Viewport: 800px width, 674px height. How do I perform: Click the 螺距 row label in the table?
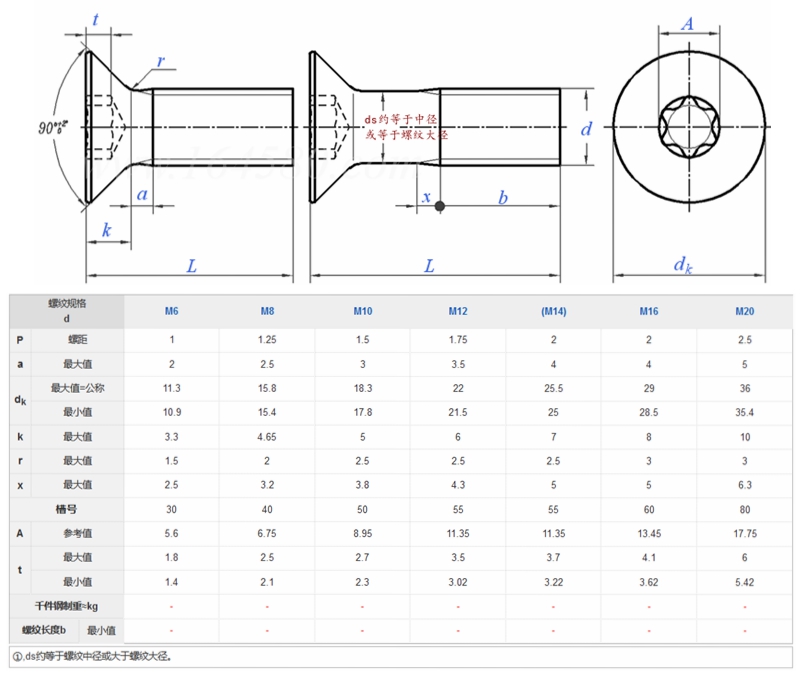pyautogui.click(x=78, y=340)
